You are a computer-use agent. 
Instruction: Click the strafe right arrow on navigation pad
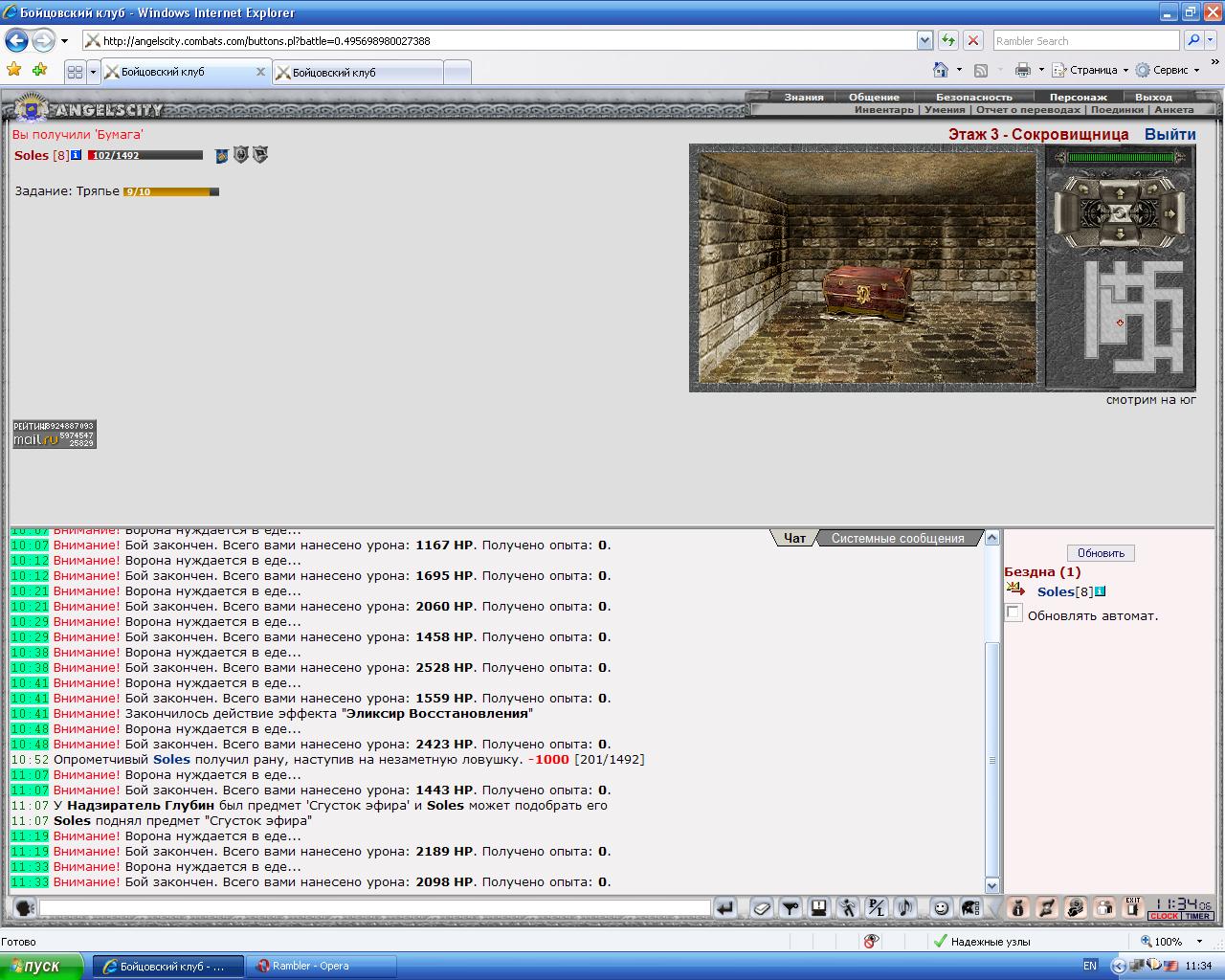[x=1169, y=214]
